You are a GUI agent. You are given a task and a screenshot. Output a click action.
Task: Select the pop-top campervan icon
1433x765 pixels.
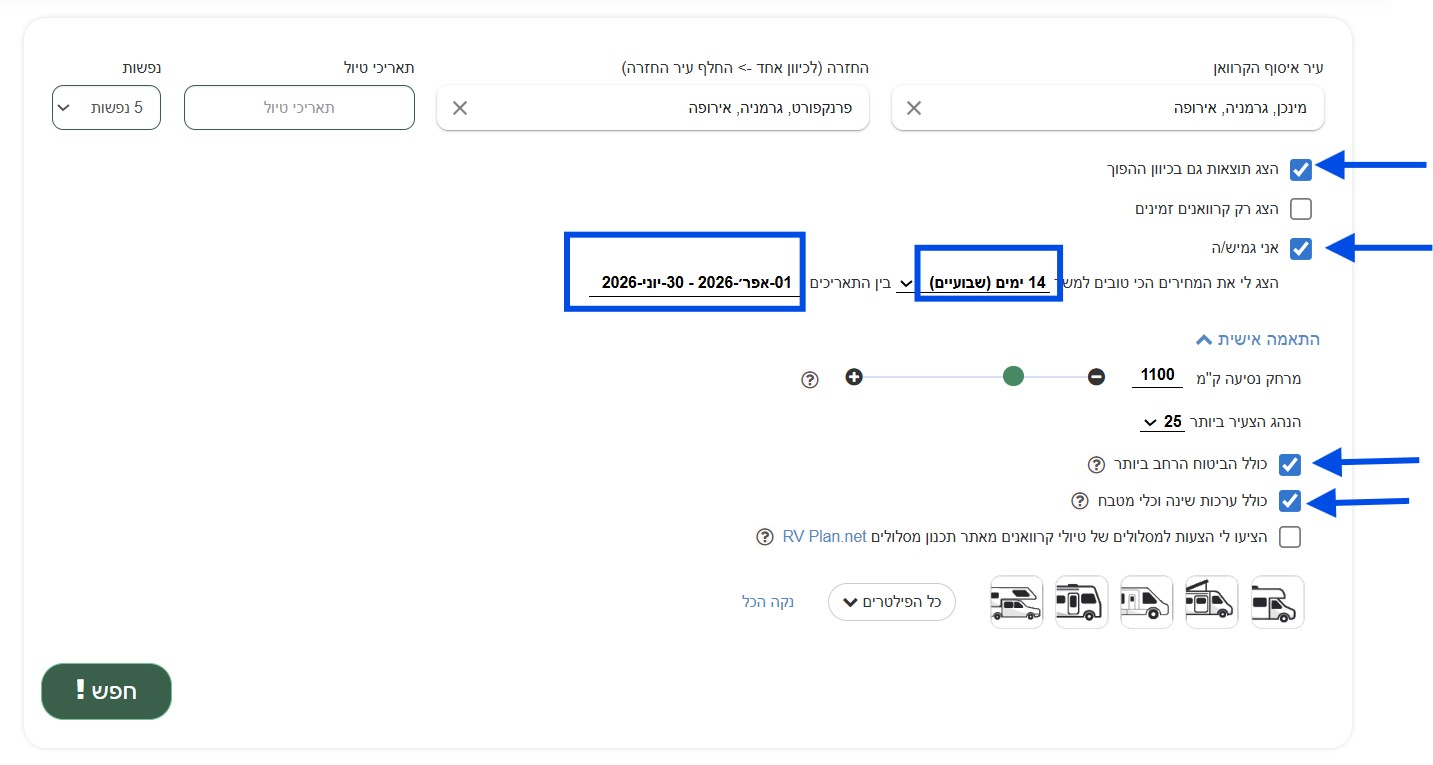(1211, 602)
